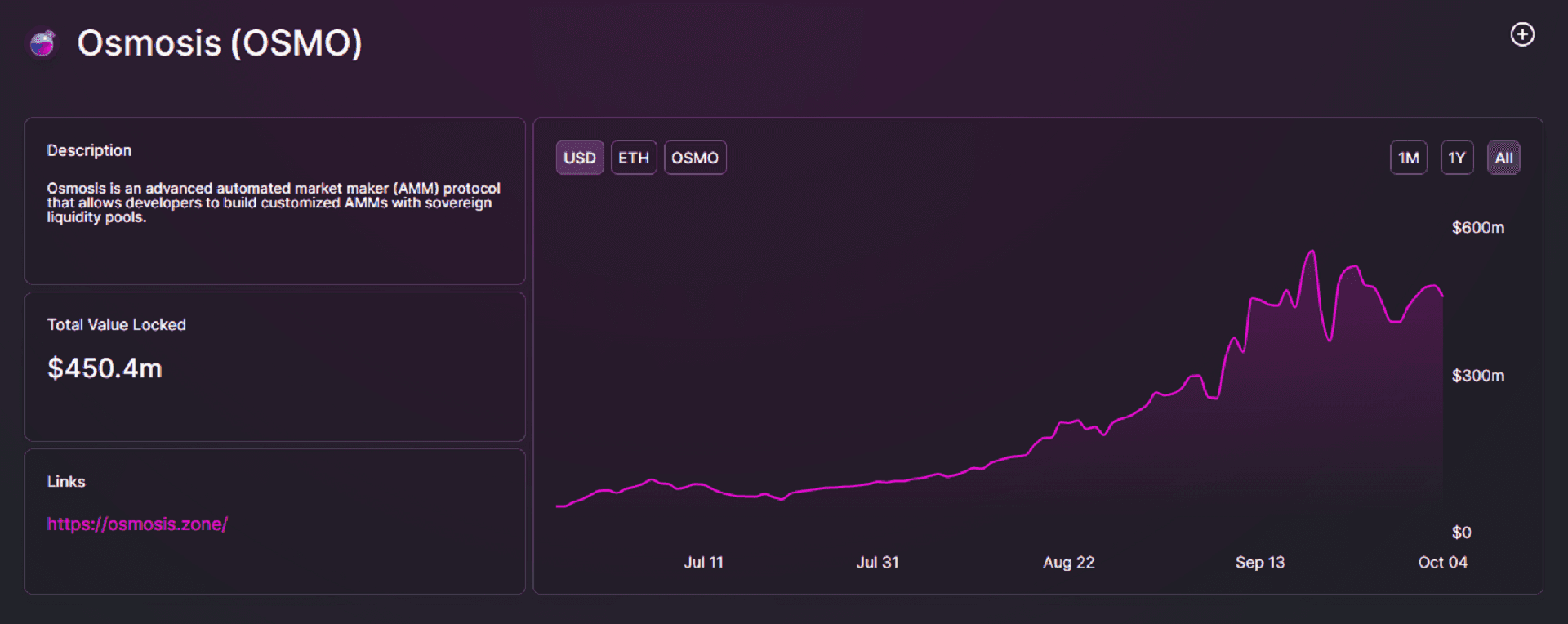Click the Osmosis (OSMO) title

pyautogui.click(x=220, y=43)
